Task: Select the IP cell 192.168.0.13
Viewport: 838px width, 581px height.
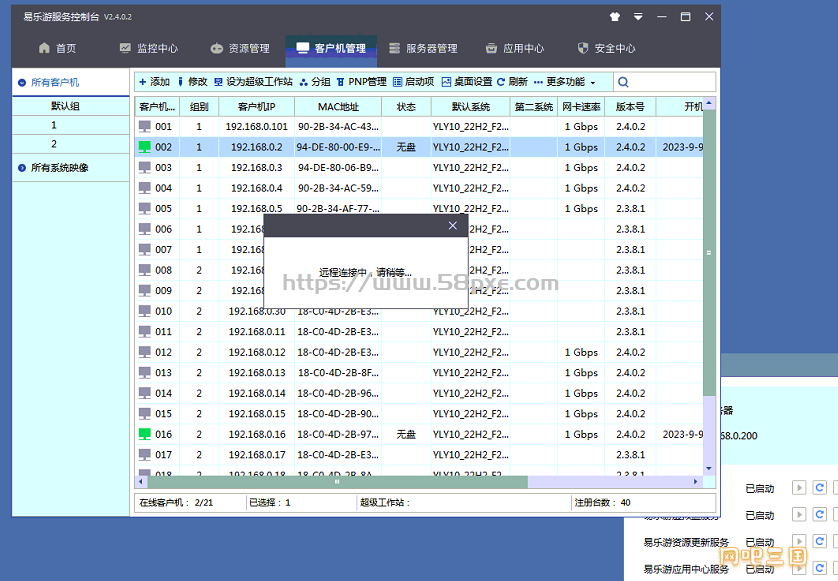Action: (257, 373)
